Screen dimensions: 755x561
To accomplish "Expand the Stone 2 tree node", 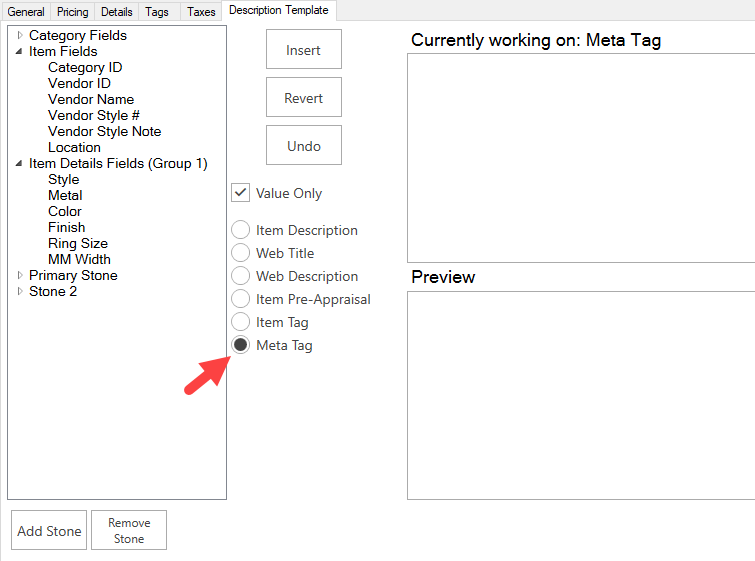I will click(x=20, y=291).
